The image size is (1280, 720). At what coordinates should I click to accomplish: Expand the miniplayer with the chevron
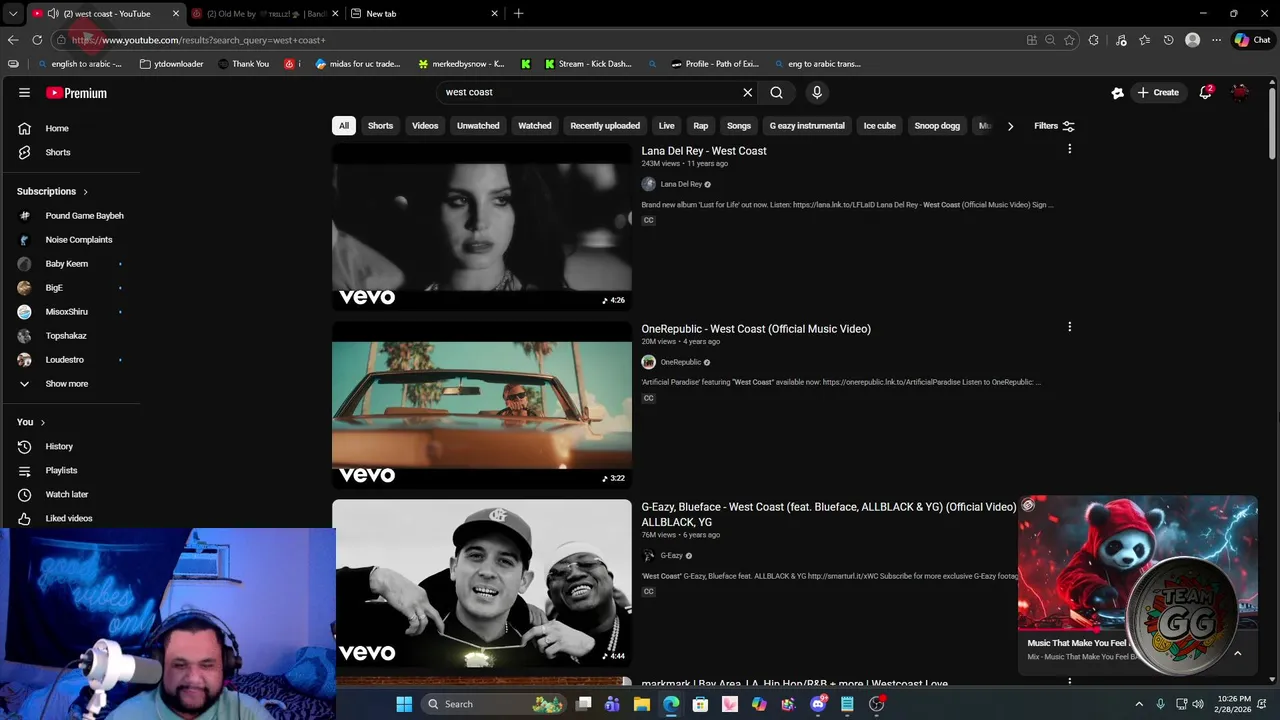click(1237, 654)
